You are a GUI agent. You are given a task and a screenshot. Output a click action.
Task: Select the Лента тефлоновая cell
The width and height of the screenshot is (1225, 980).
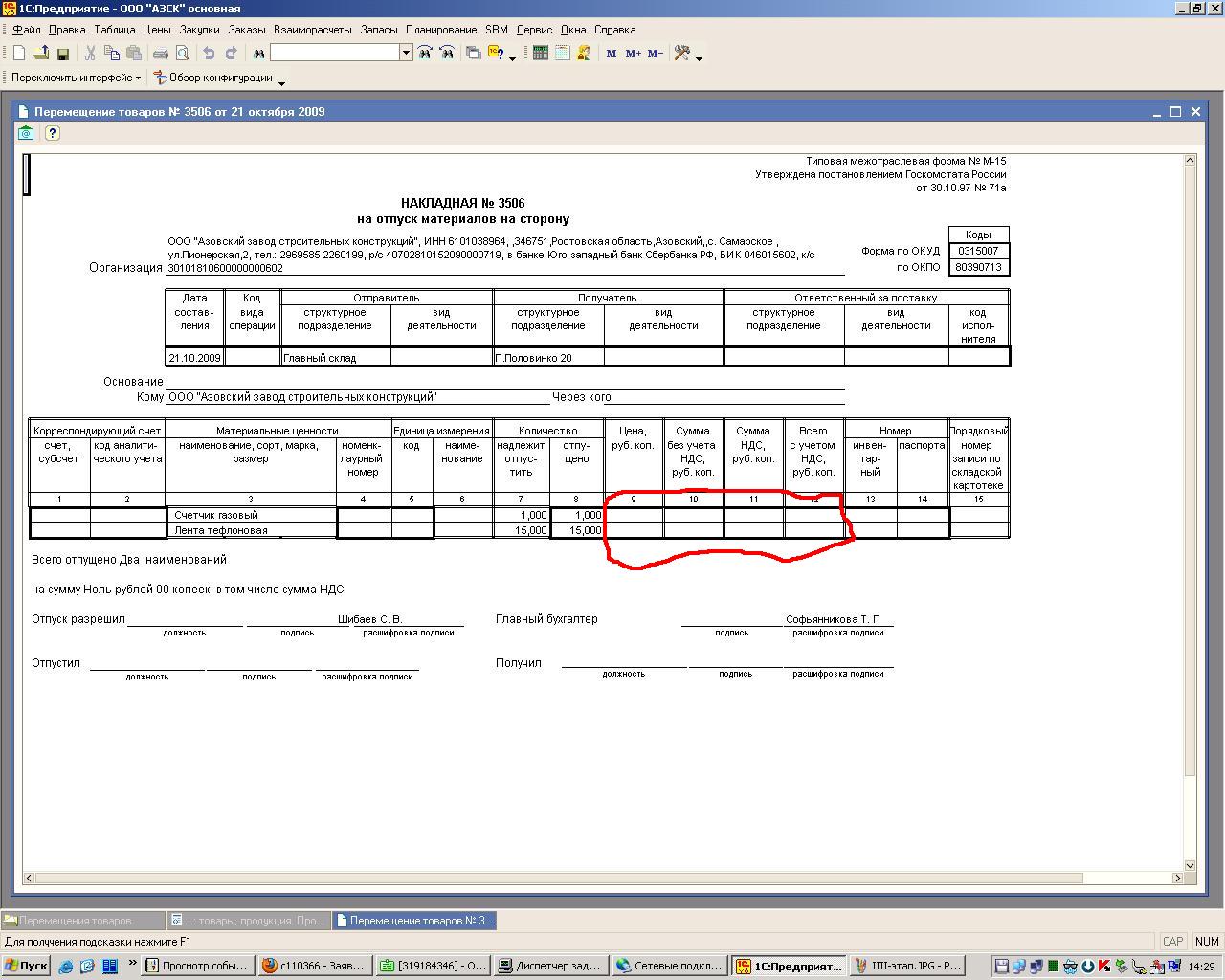tap(252, 530)
